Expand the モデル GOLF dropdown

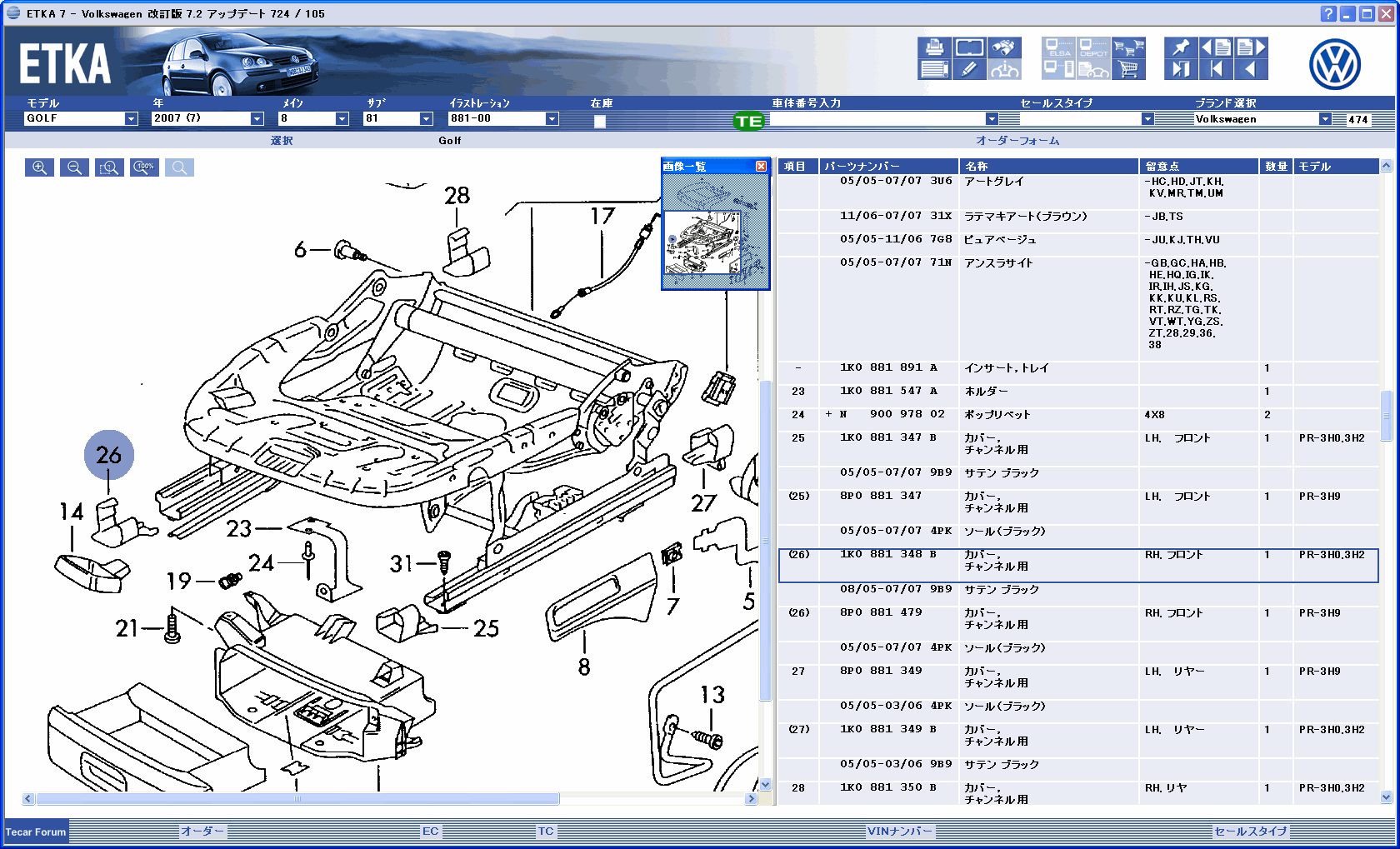pos(131,119)
